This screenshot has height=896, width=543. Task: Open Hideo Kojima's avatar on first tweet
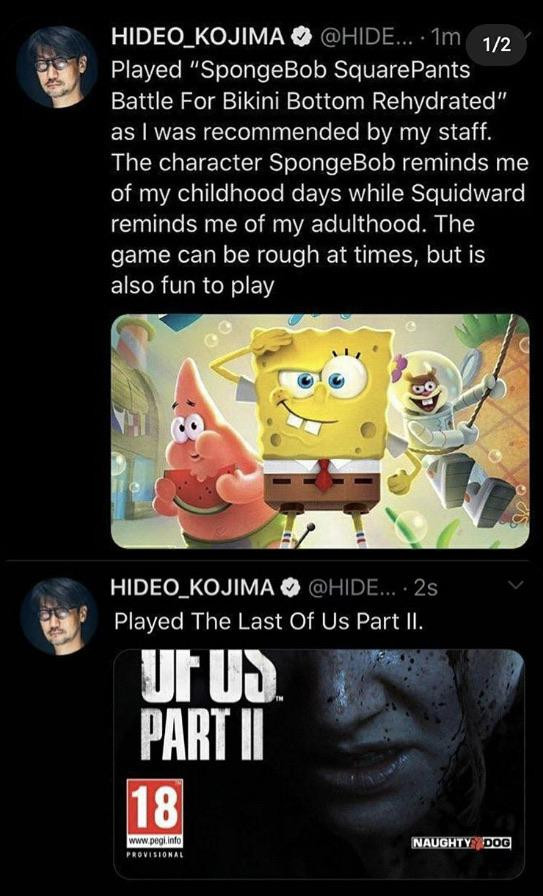pos(57,67)
